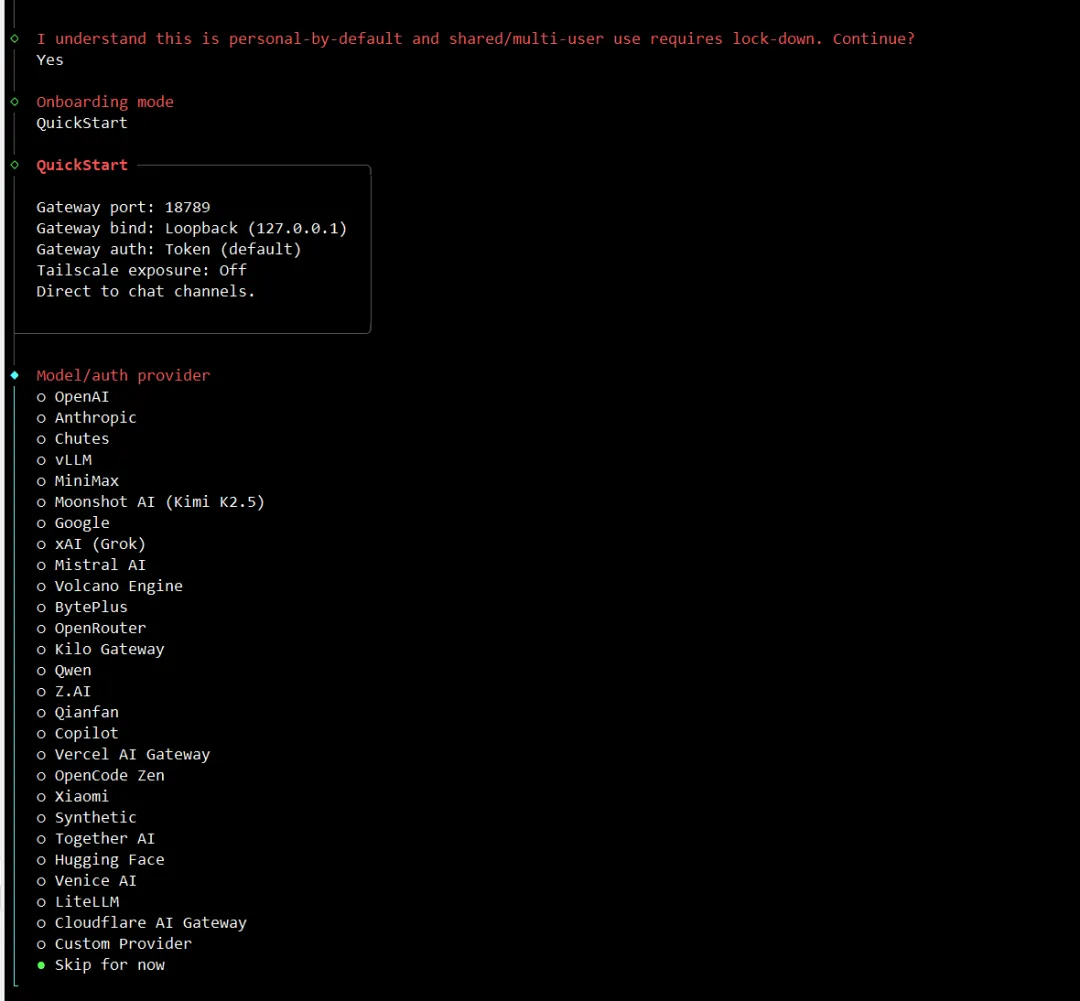Select the xAI (Grok) option
The height and width of the screenshot is (1001, 1080).
[x=92, y=544]
